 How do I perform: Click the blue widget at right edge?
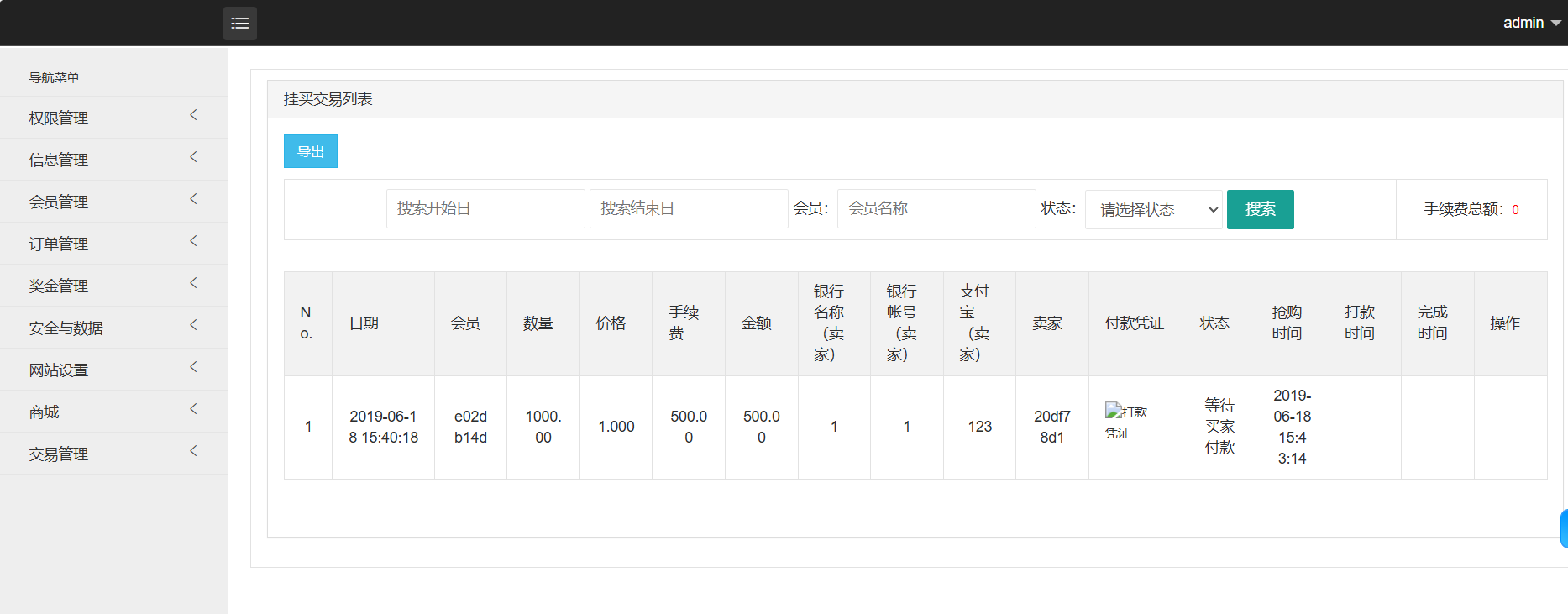coord(1563,528)
